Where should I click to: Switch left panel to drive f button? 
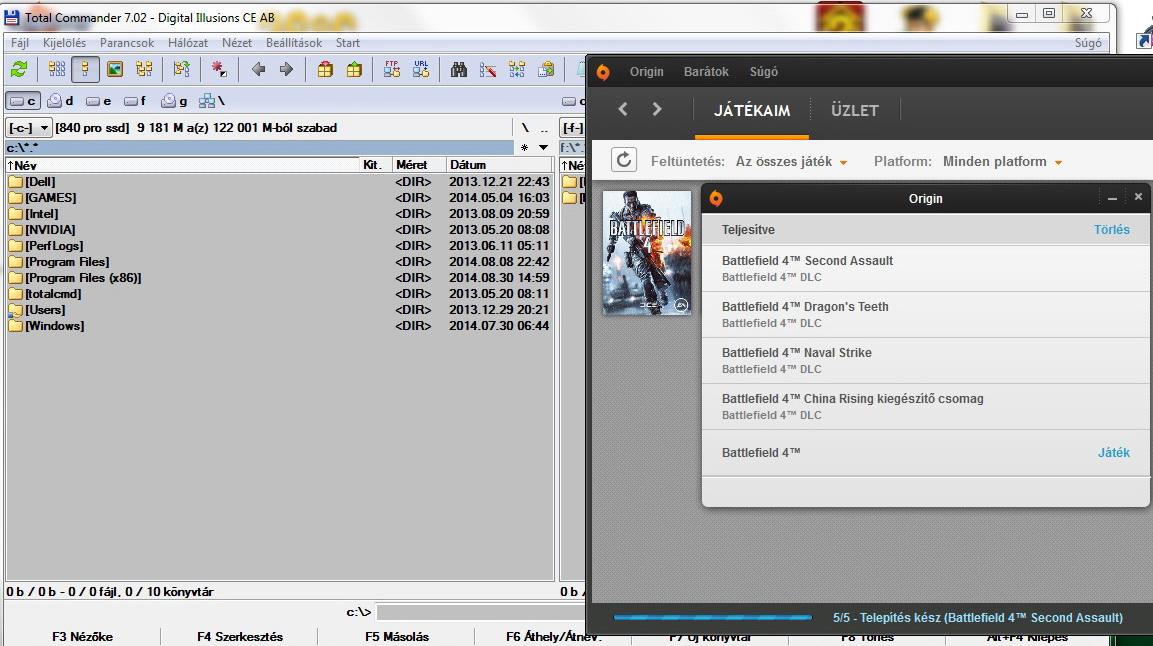click(135, 101)
